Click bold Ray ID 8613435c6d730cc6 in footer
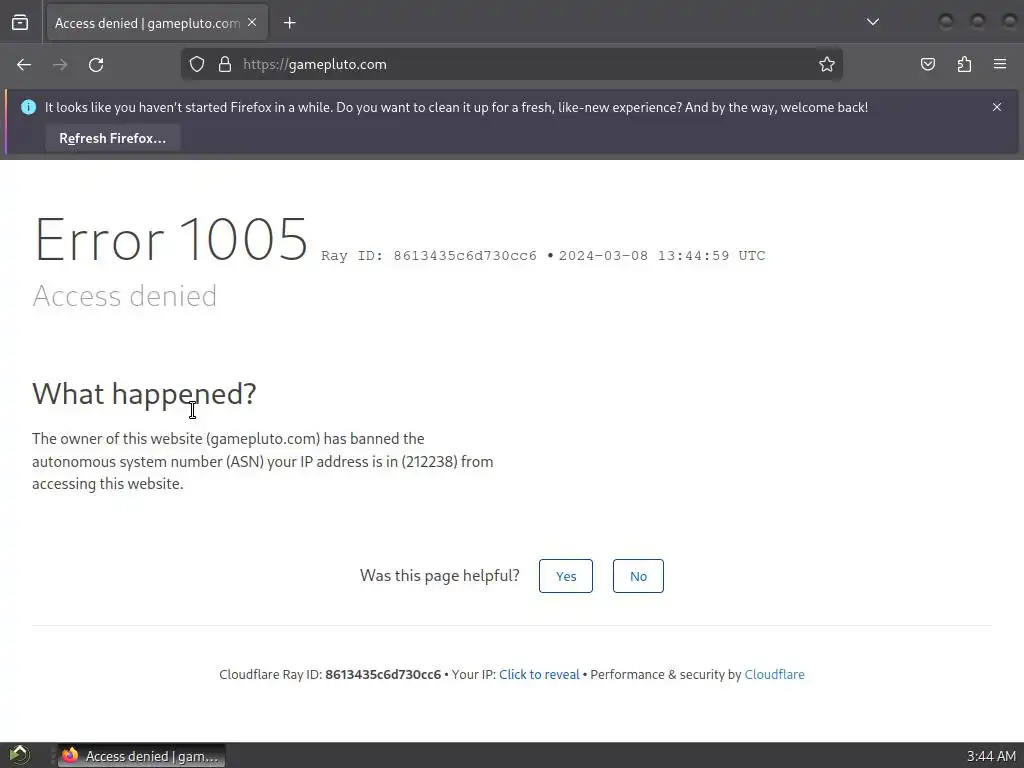Image resolution: width=1024 pixels, height=768 pixels. (383, 675)
